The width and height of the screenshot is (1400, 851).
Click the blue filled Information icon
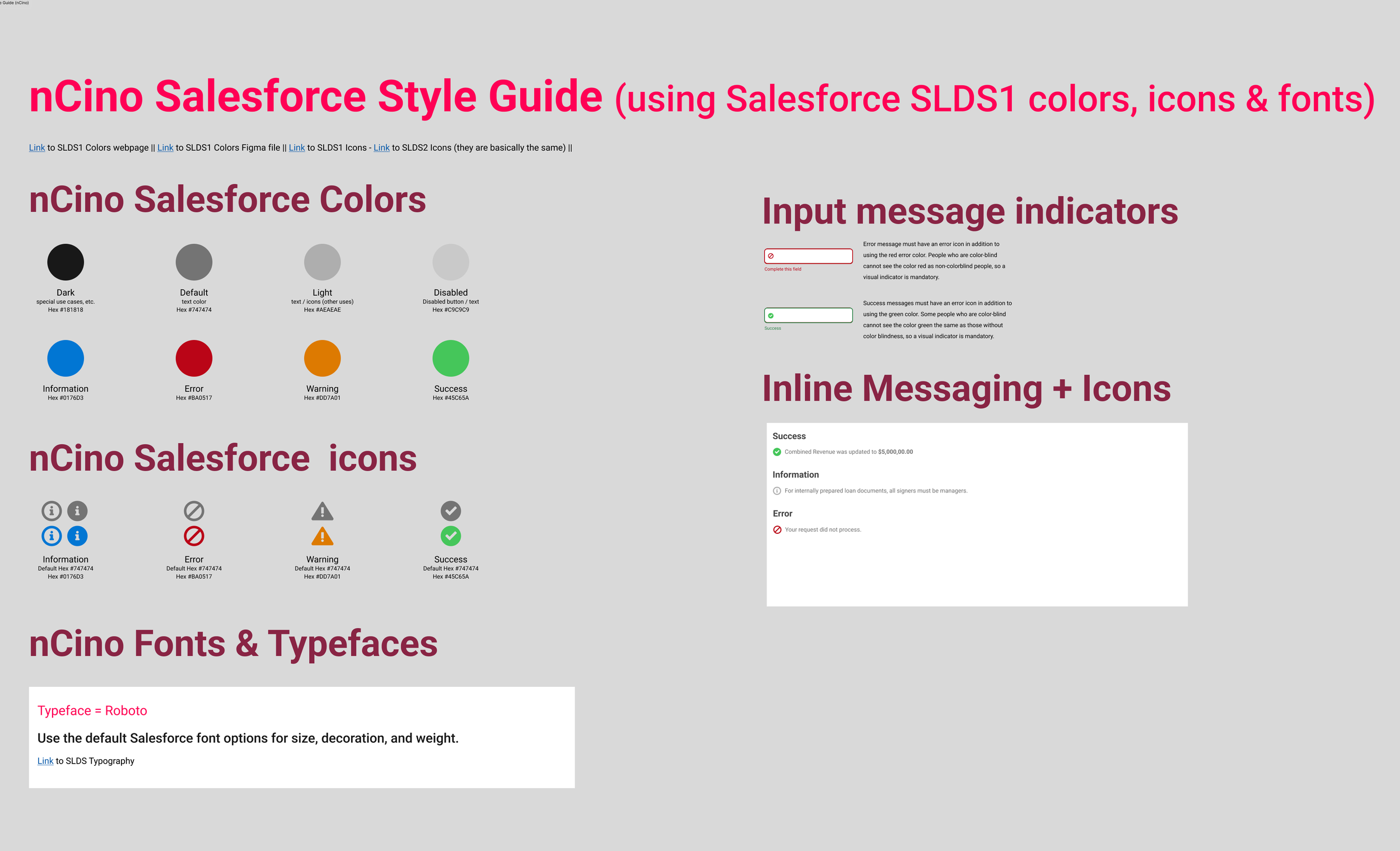coord(77,536)
